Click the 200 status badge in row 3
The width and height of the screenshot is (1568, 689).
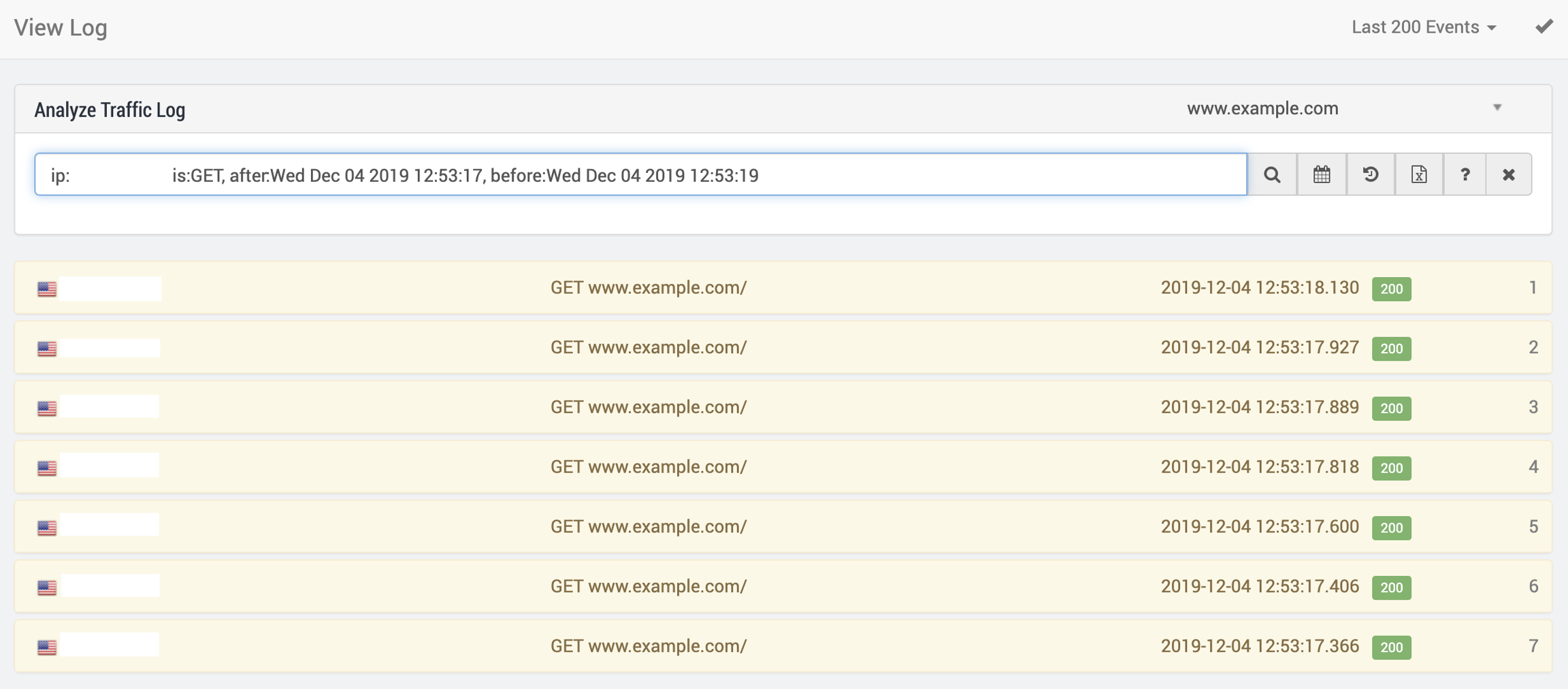(x=1391, y=408)
